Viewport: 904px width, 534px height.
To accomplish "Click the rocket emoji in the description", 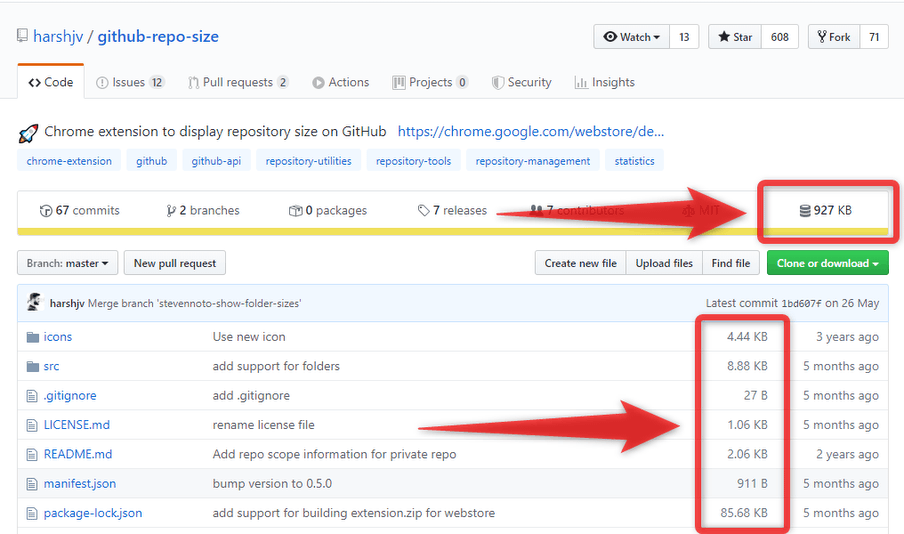I will click(28, 133).
